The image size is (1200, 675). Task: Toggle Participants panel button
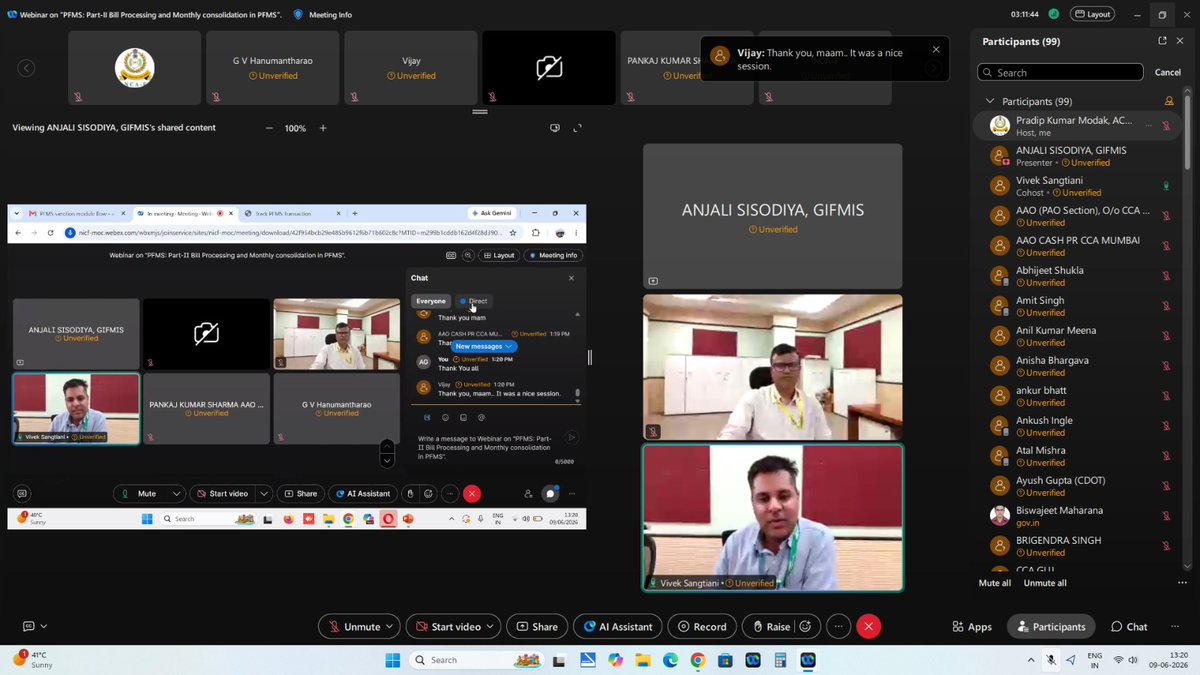coord(1051,627)
